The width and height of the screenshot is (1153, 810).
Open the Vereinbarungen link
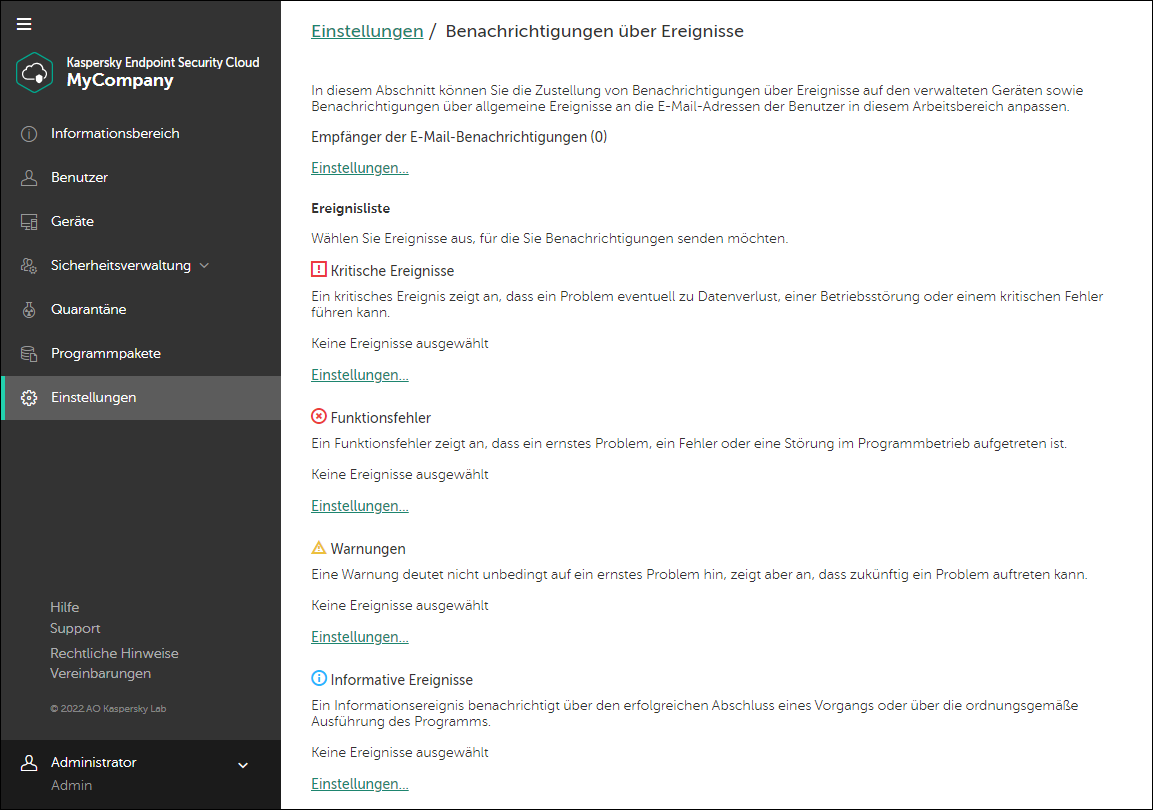click(x=100, y=674)
